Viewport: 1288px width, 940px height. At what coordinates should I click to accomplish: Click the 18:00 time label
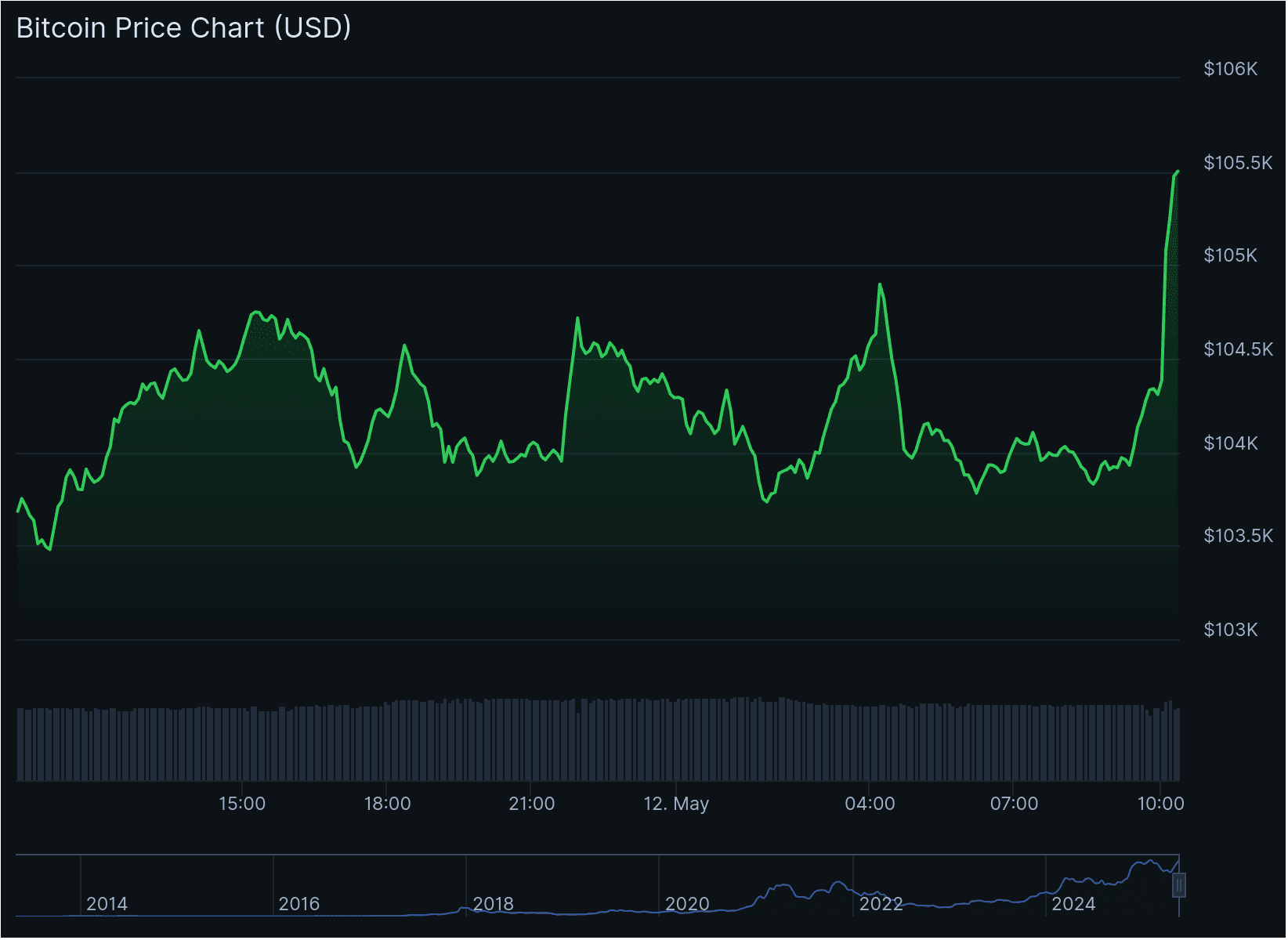(387, 804)
